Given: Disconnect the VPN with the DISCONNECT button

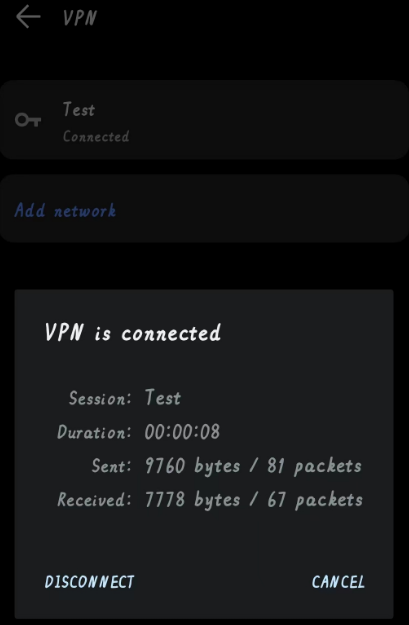Looking at the screenshot, I should click(89, 582).
